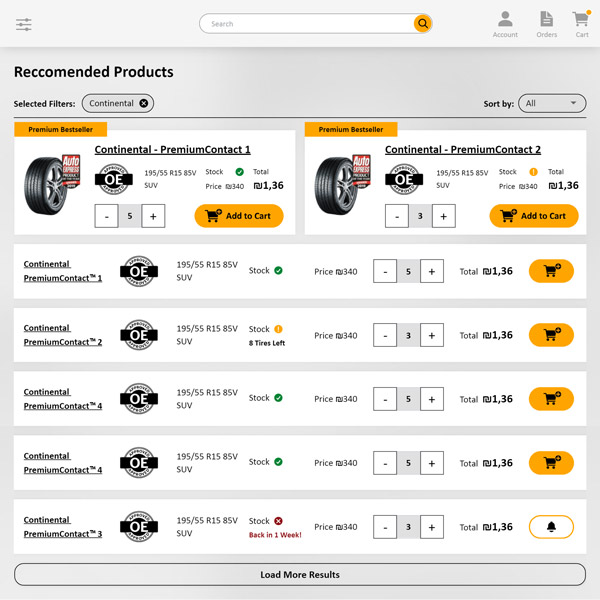Image resolution: width=600 pixels, height=600 pixels.
Task: Open the Orders document icon
Action: [x=546, y=20]
